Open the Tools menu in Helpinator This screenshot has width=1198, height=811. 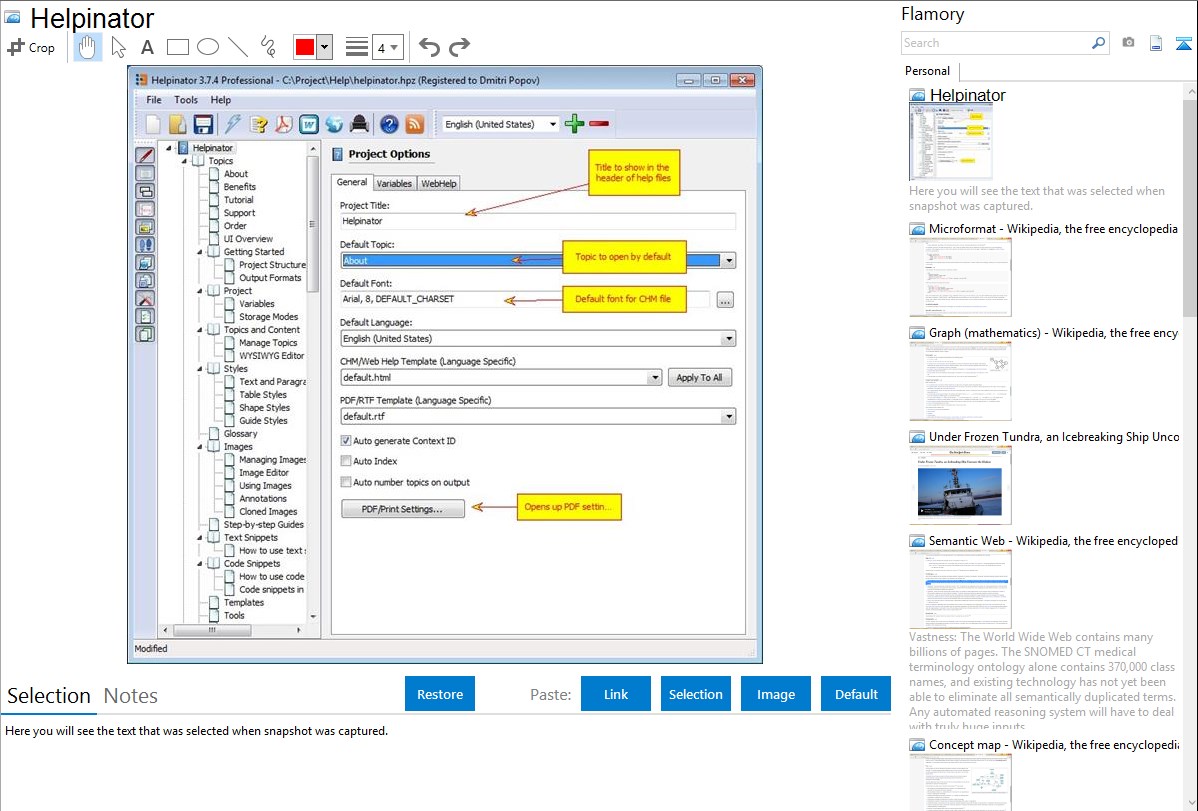point(186,100)
